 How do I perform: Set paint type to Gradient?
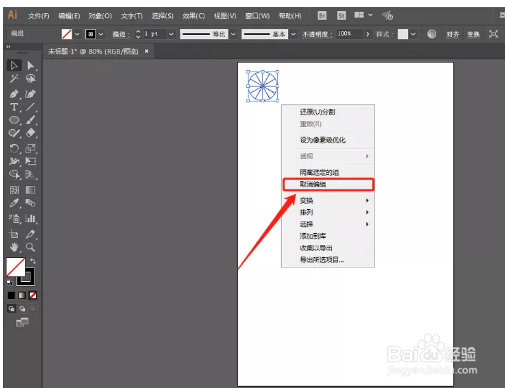tap(22, 295)
